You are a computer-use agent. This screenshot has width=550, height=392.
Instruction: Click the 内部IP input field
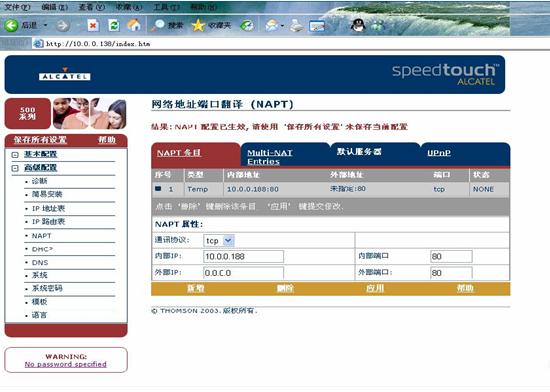pyautogui.click(x=243, y=256)
